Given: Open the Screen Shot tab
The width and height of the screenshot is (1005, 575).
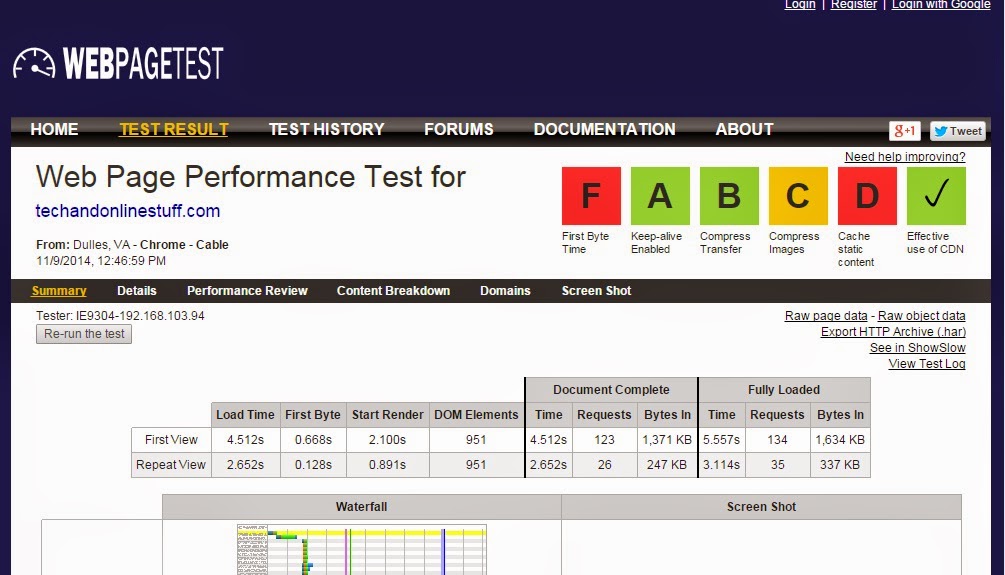Looking at the screenshot, I should click(x=596, y=290).
